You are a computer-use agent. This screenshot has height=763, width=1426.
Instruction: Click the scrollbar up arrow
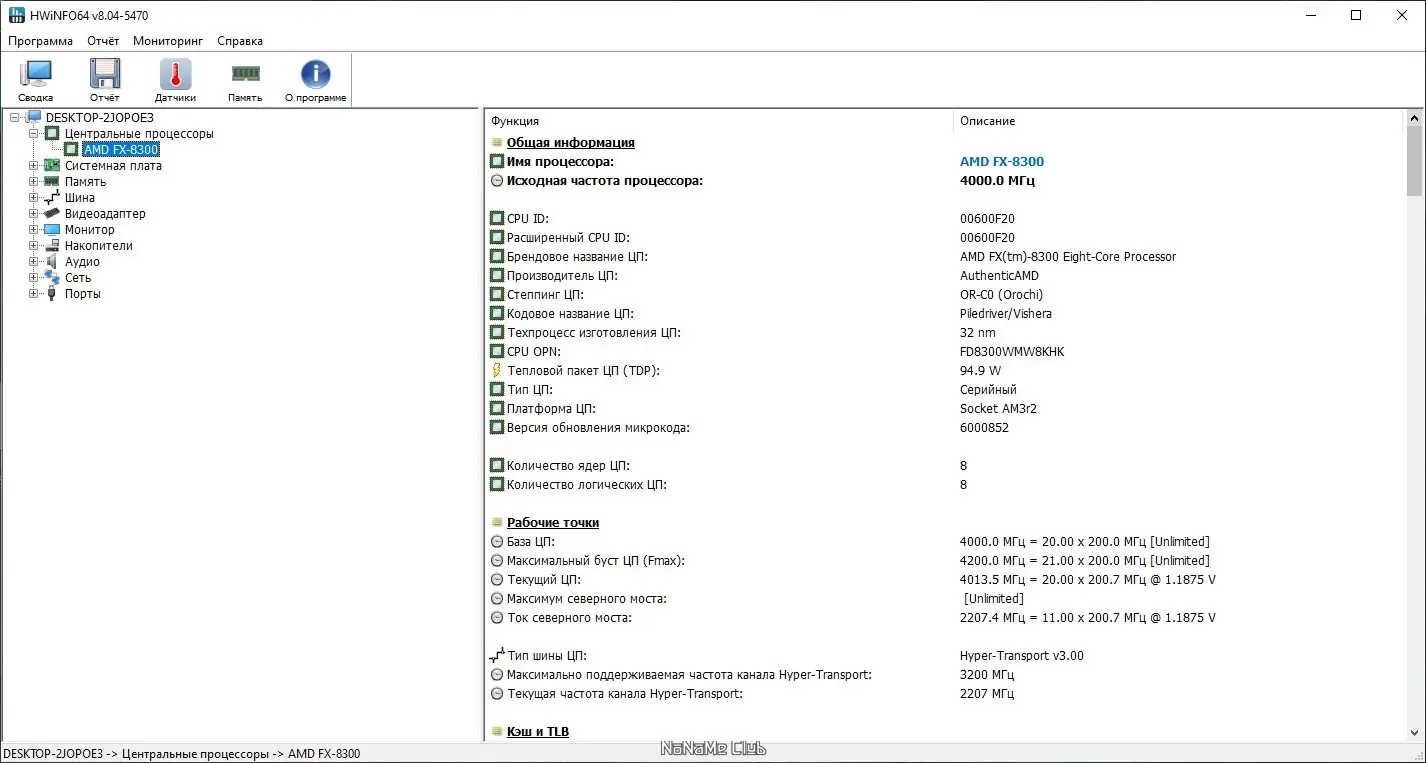pyautogui.click(x=1415, y=118)
